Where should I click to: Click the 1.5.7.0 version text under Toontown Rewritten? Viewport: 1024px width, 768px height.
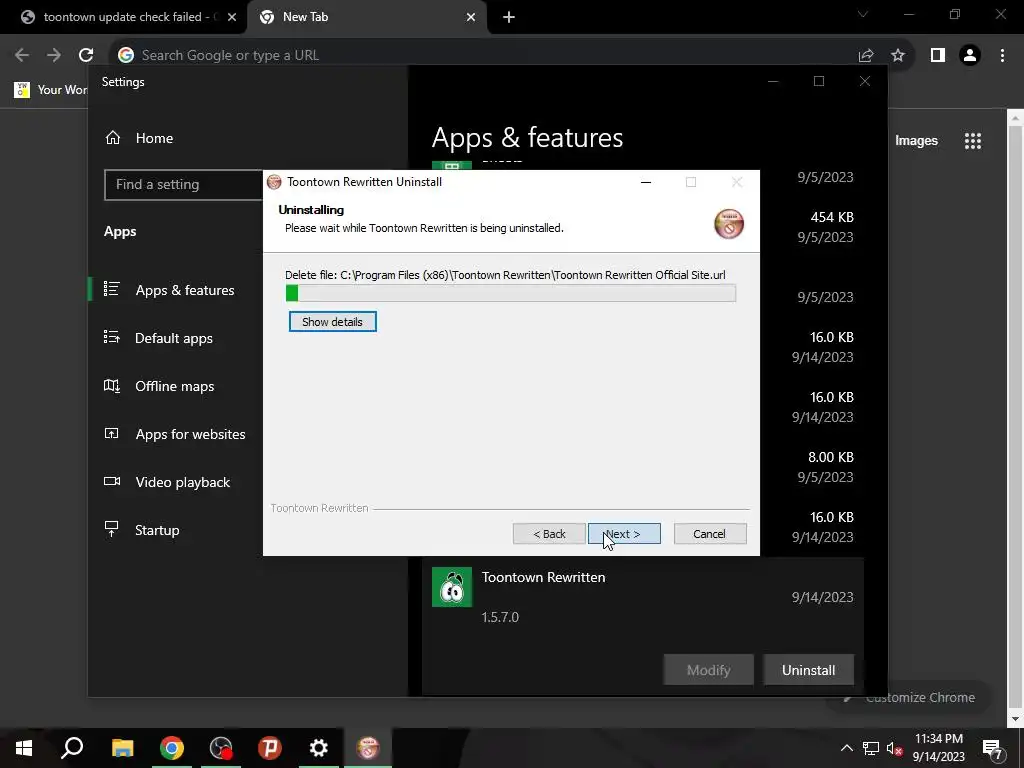[500, 617]
